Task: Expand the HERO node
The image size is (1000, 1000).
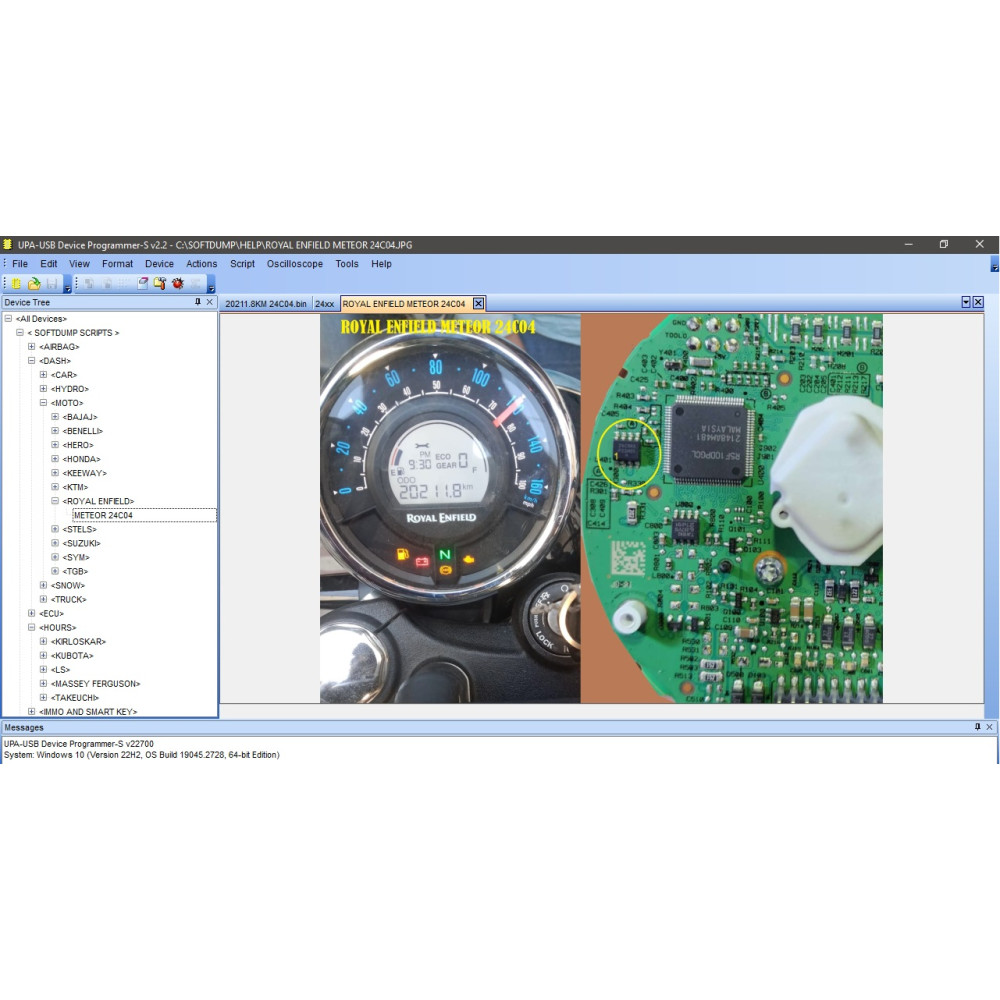Action: point(55,445)
